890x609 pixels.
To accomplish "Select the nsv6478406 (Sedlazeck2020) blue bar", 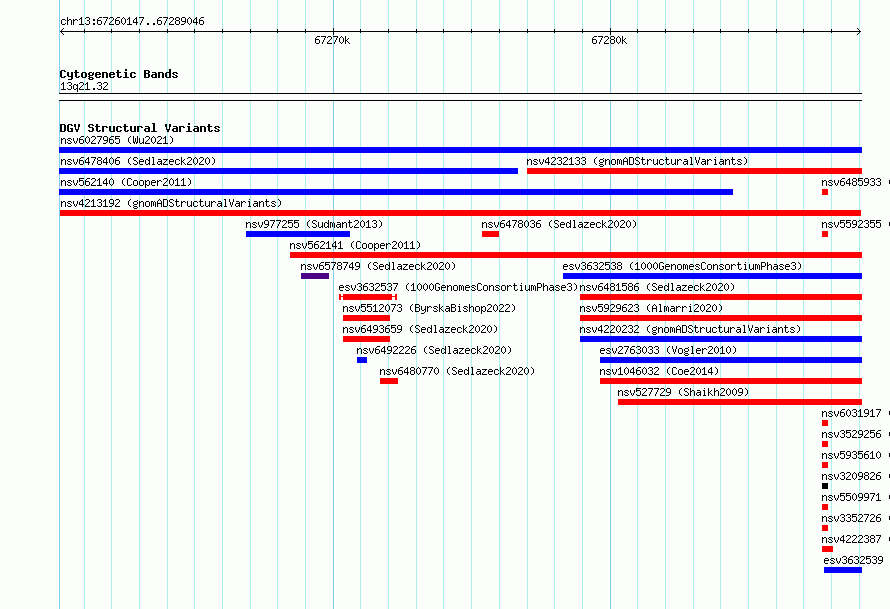I will [x=288, y=171].
